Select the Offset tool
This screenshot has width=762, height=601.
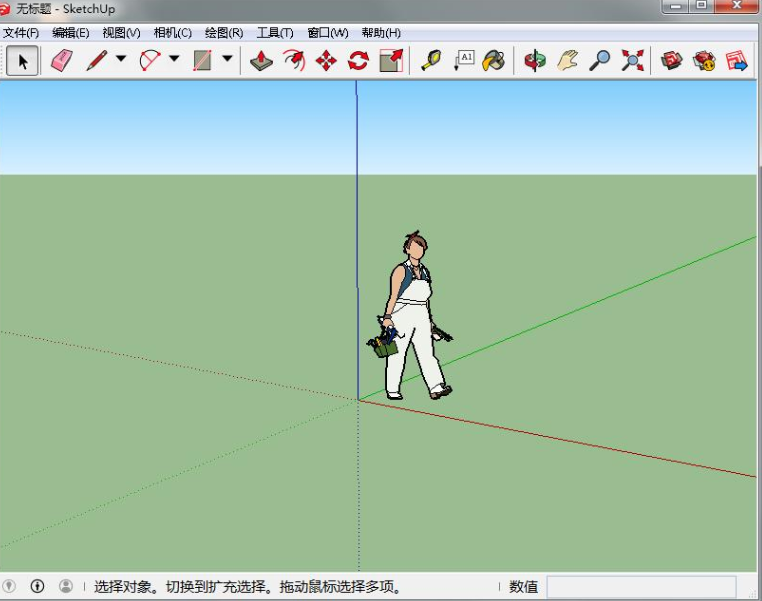[294, 61]
